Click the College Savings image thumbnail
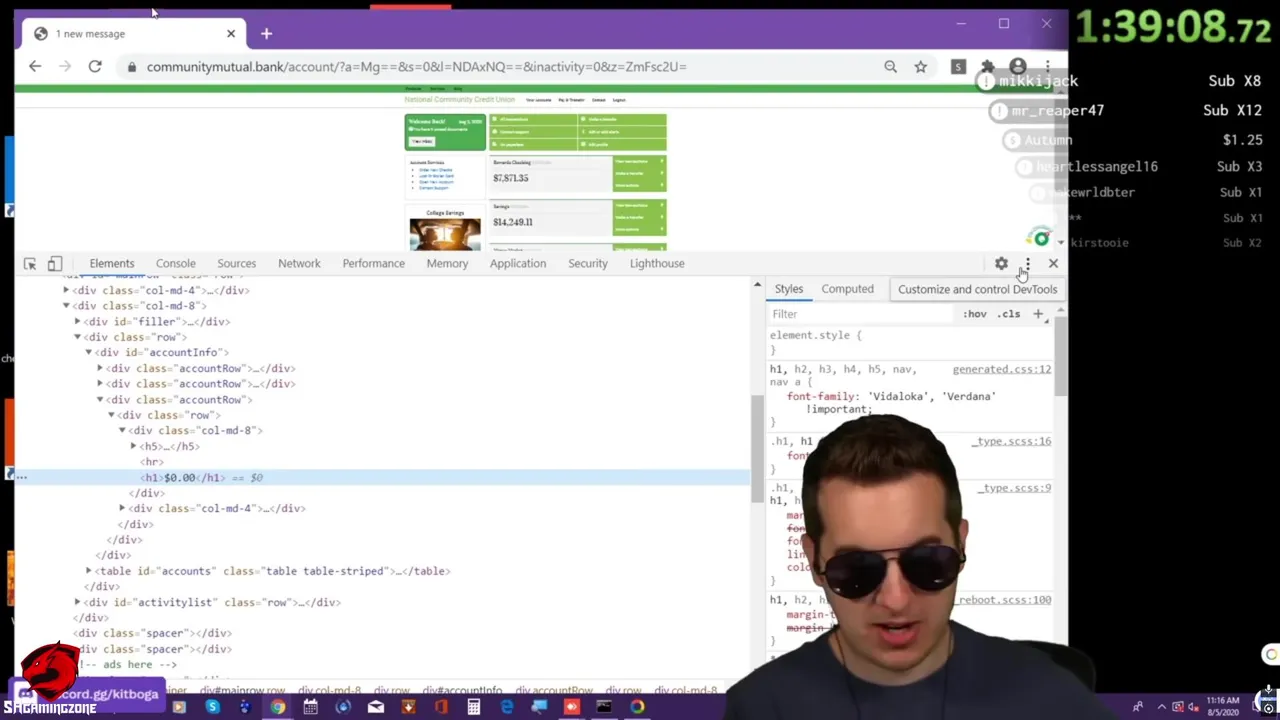 [x=445, y=234]
